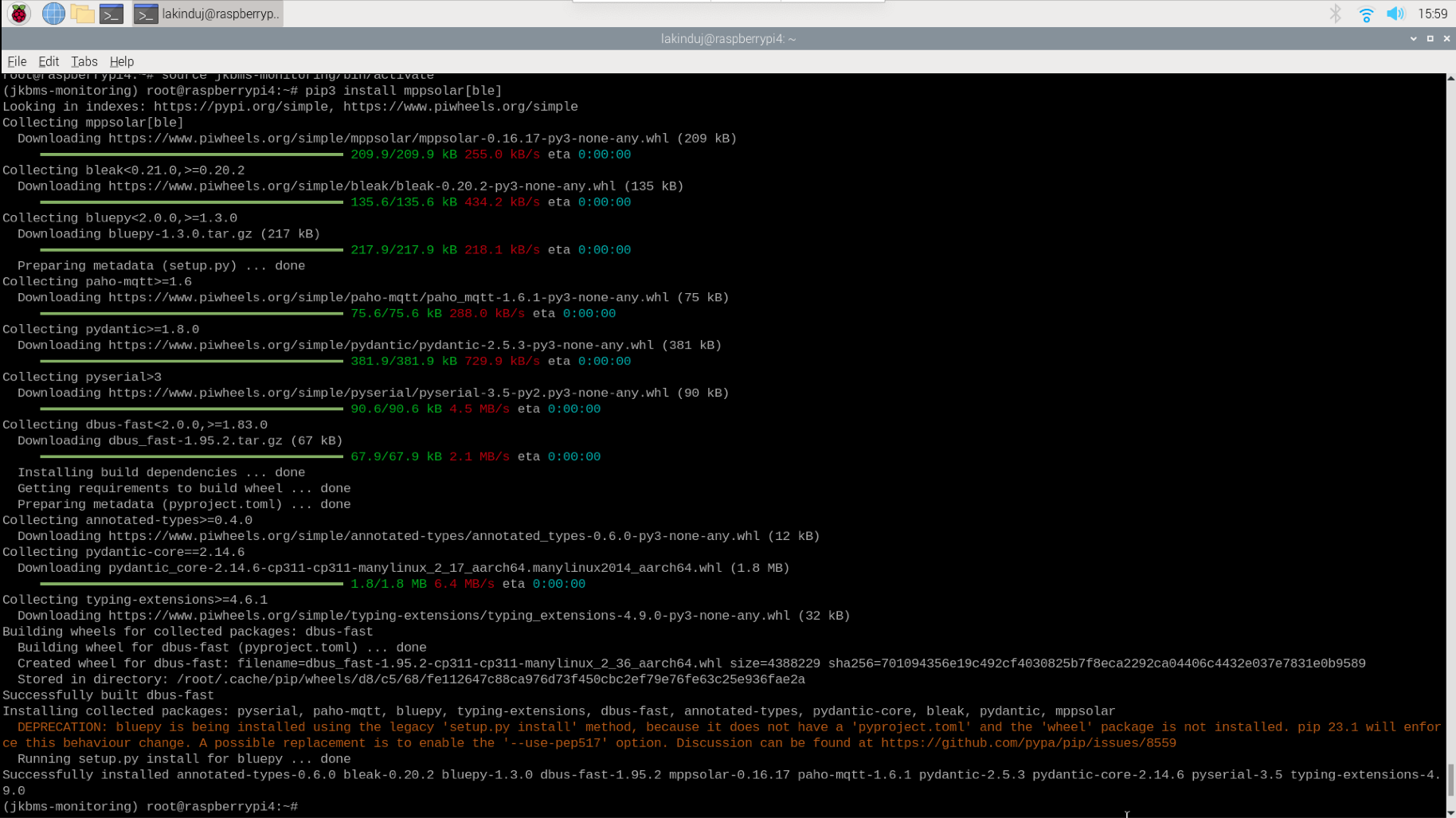1456x818 pixels.
Task: Launch the web browser from the taskbar
Action: 53,13
